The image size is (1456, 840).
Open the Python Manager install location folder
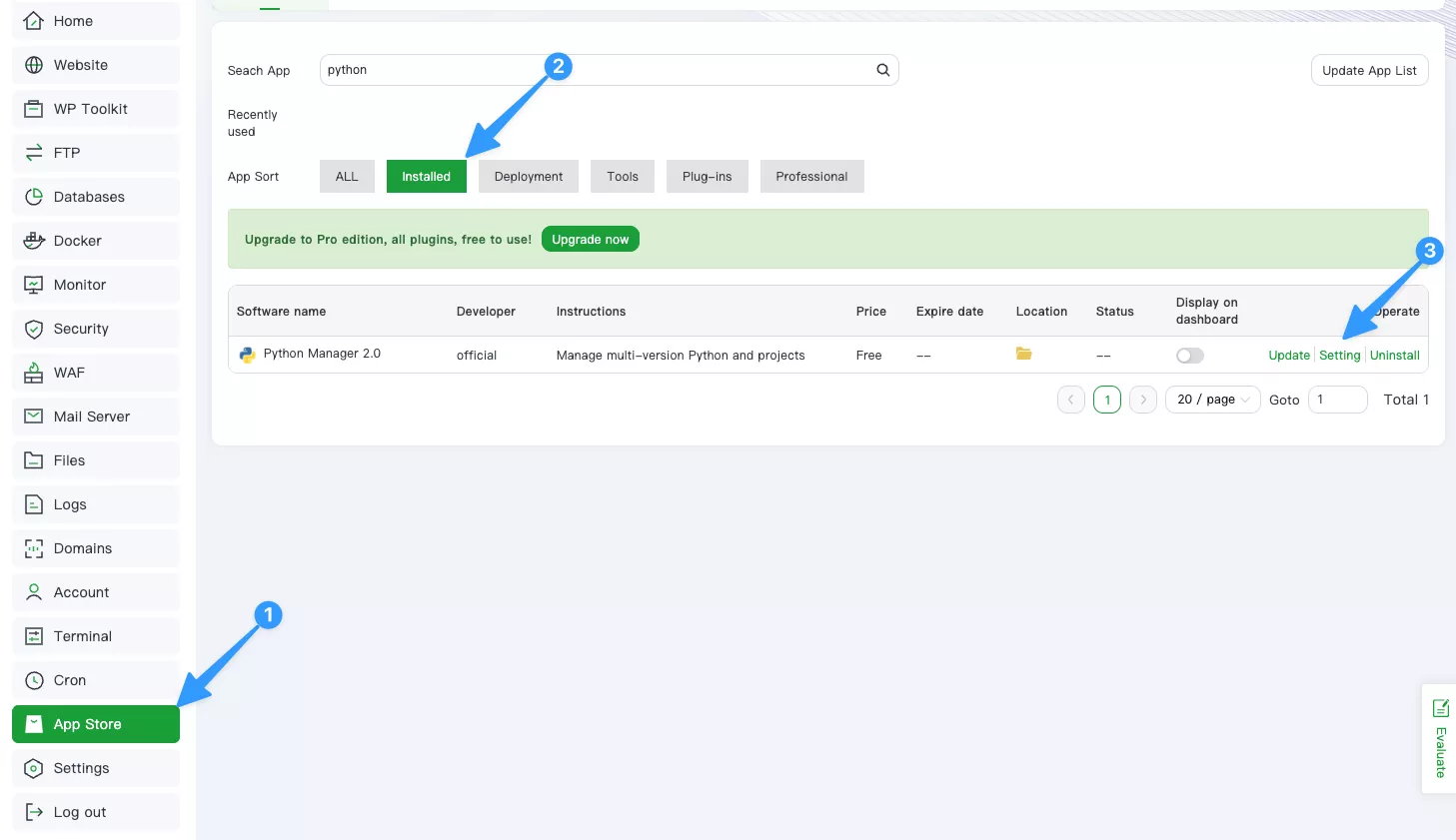[x=1023, y=353]
